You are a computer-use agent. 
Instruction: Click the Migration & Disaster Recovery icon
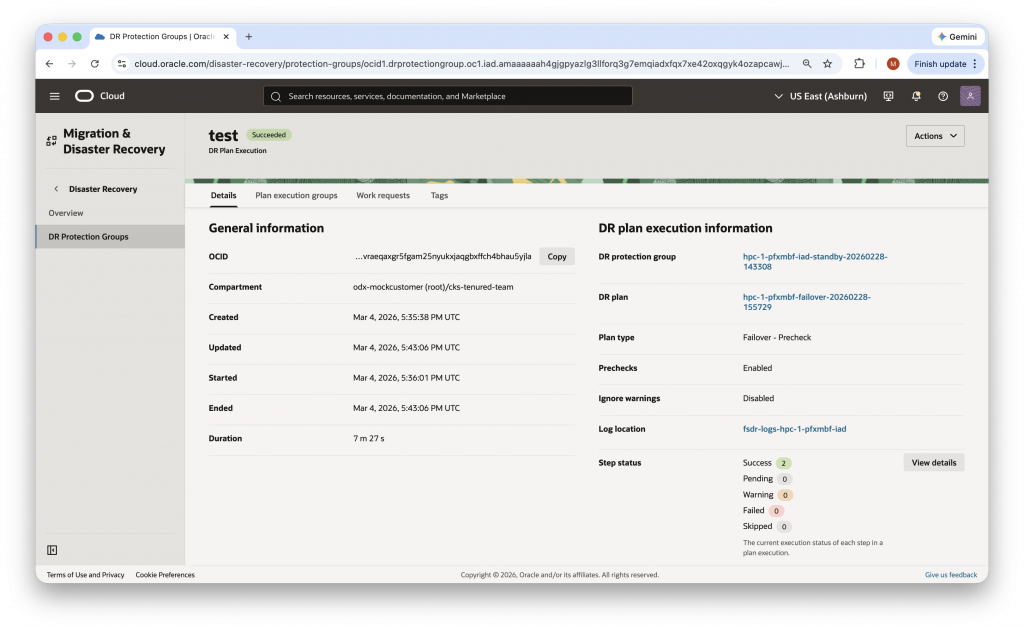(x=51, y=141)
